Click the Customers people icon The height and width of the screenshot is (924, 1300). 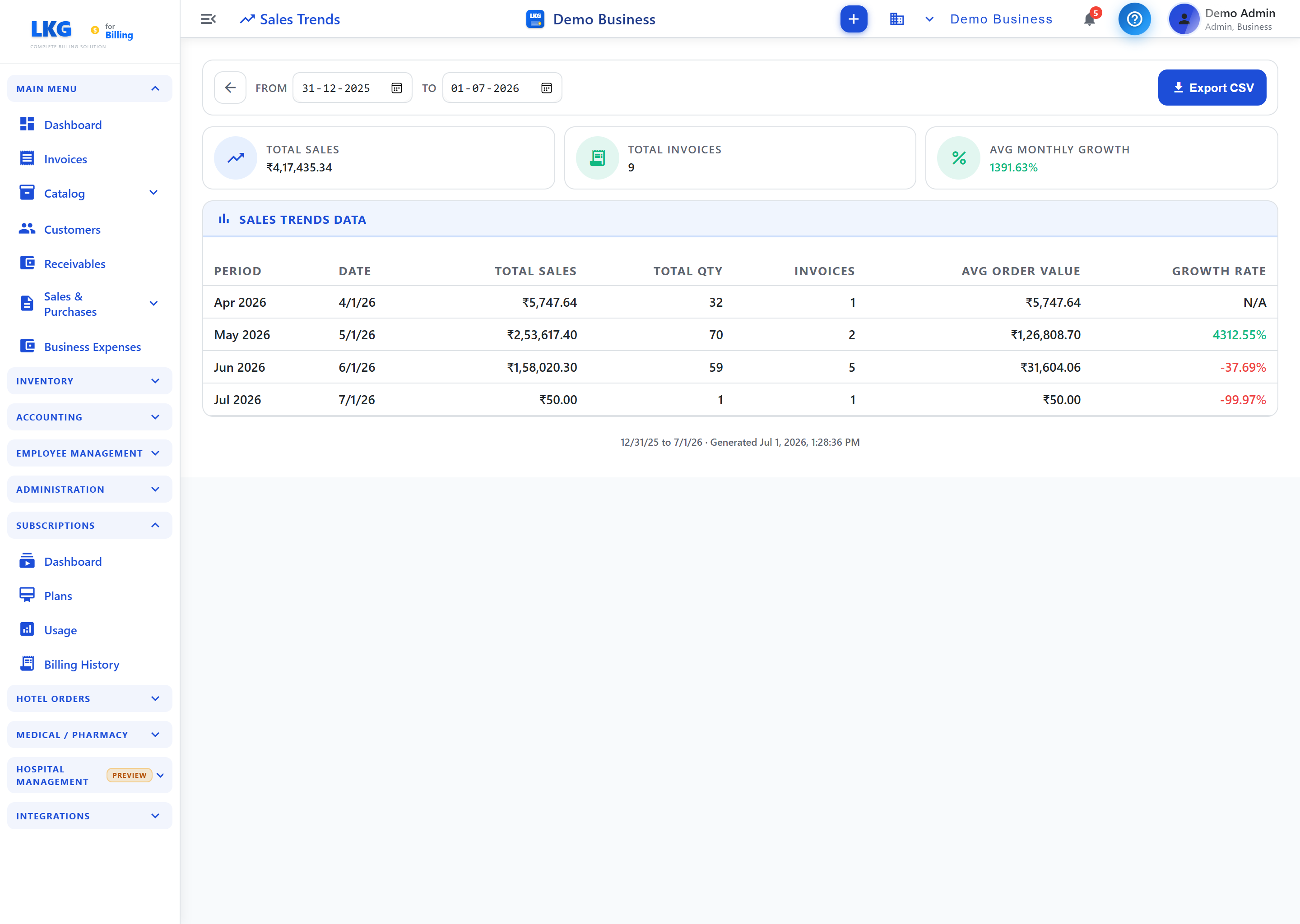27,229
